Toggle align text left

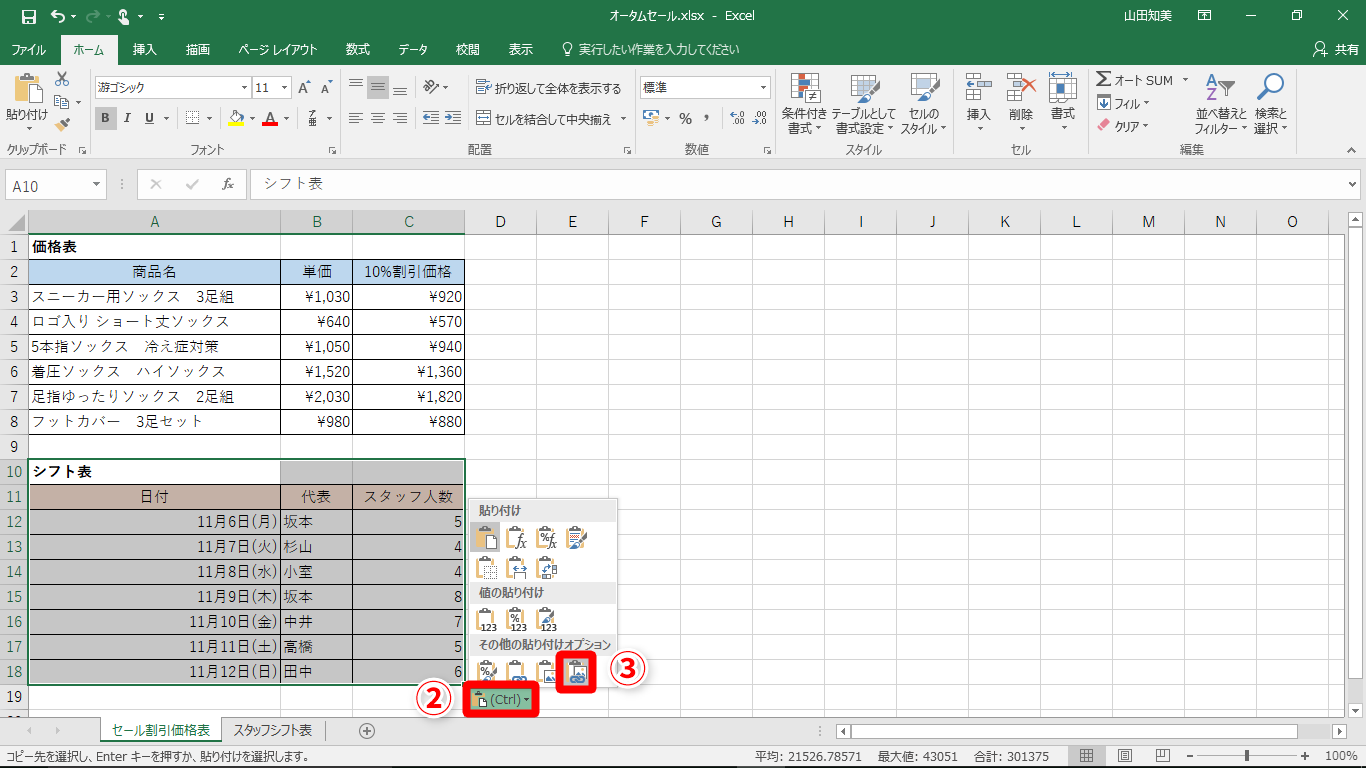[356, 118]
